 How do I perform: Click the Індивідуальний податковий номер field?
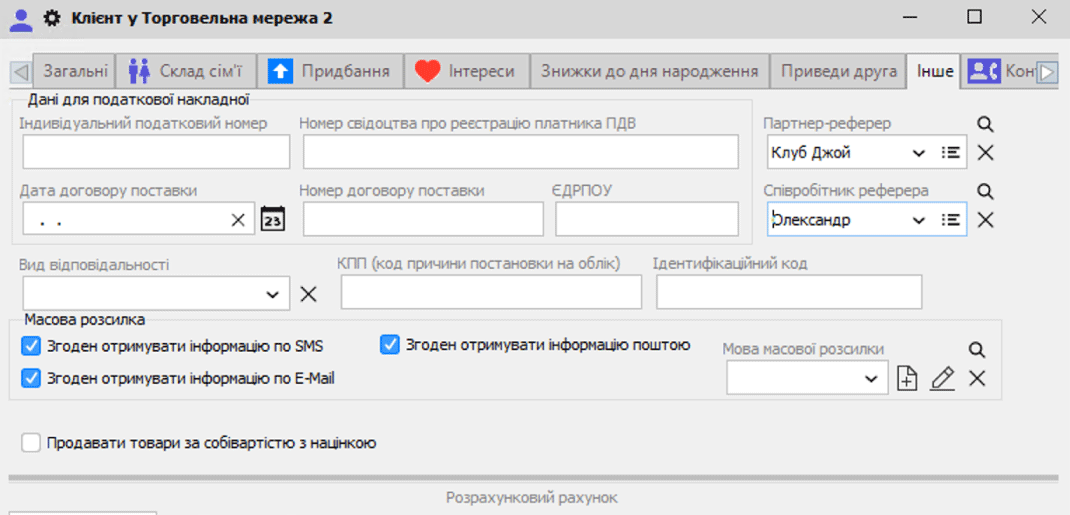[x=156, y=151]
